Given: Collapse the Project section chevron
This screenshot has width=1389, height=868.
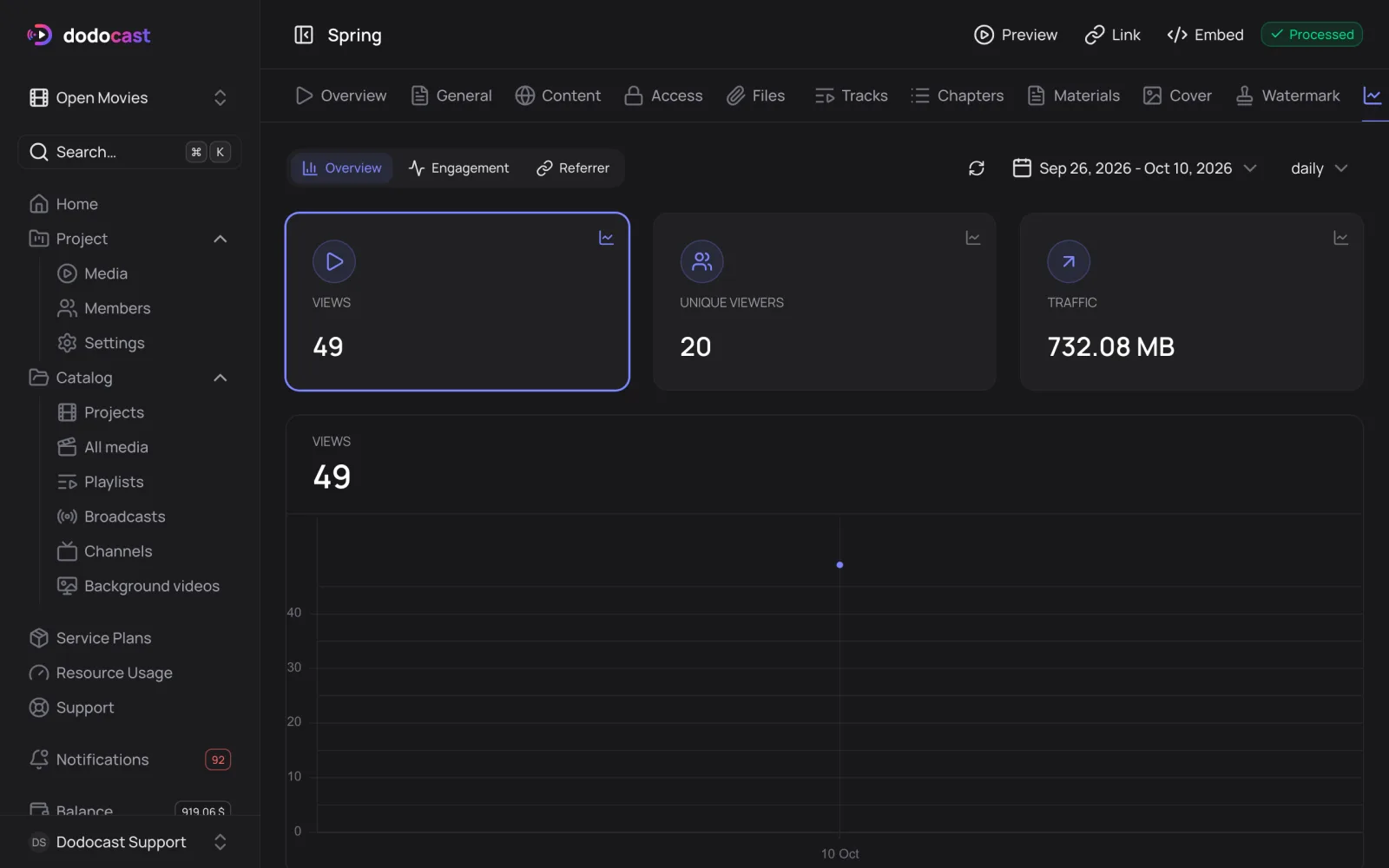Looking at the screenshot, I should coord(221,239).
